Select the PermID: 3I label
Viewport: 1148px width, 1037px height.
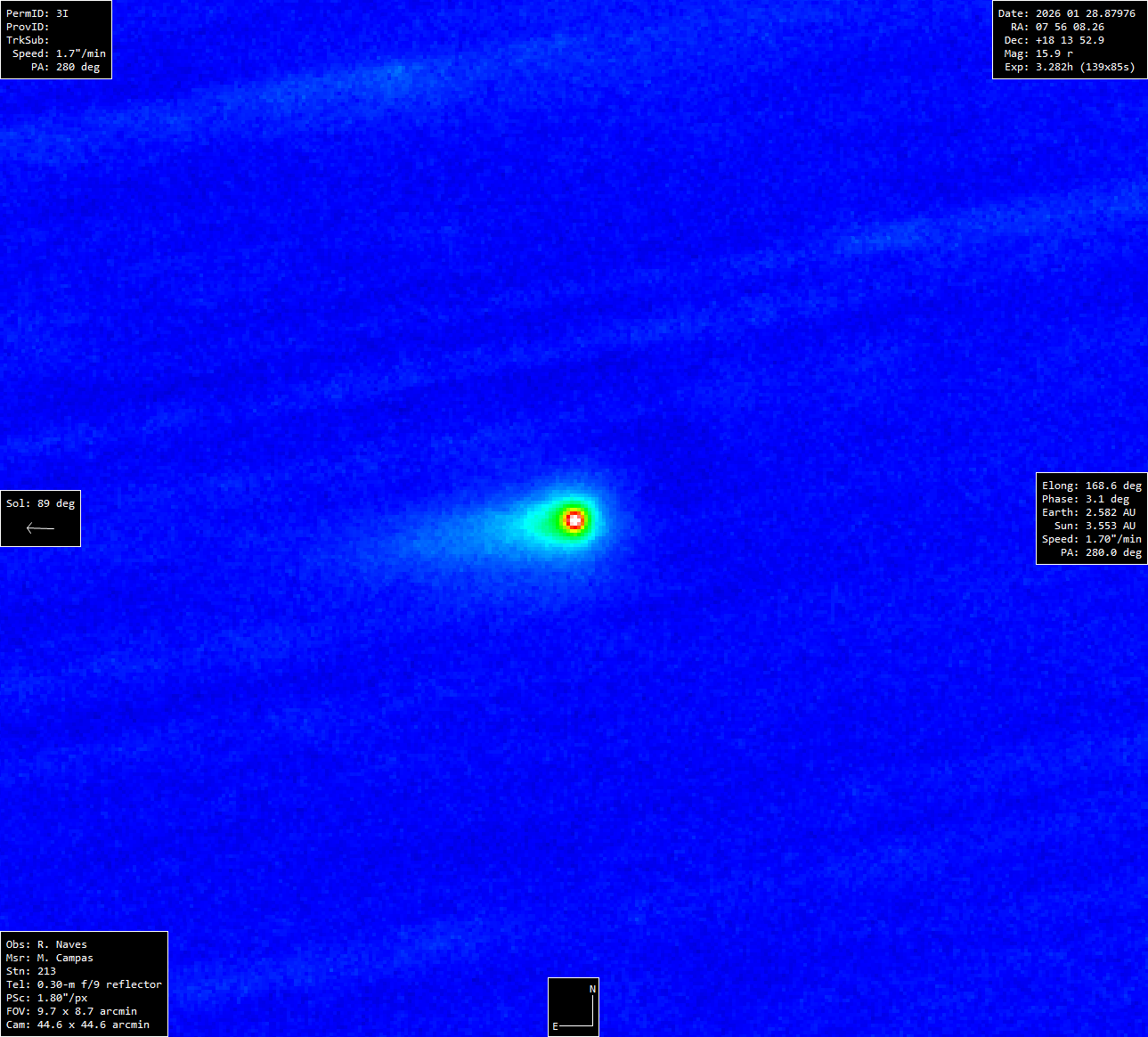click(37, 13)
